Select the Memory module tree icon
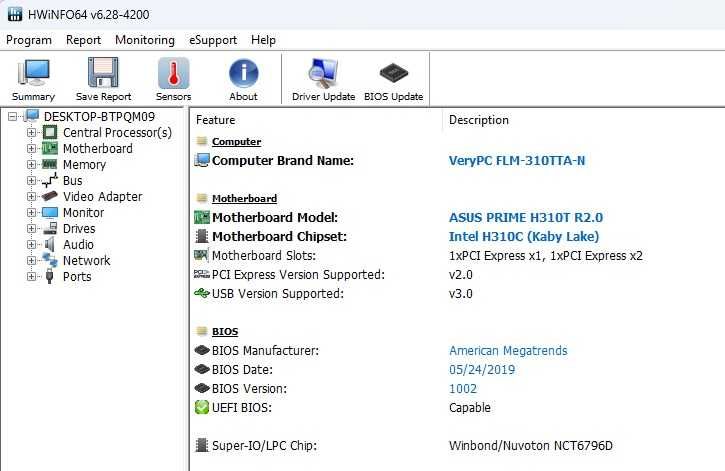The image size is (725, 471). point(49,164)
